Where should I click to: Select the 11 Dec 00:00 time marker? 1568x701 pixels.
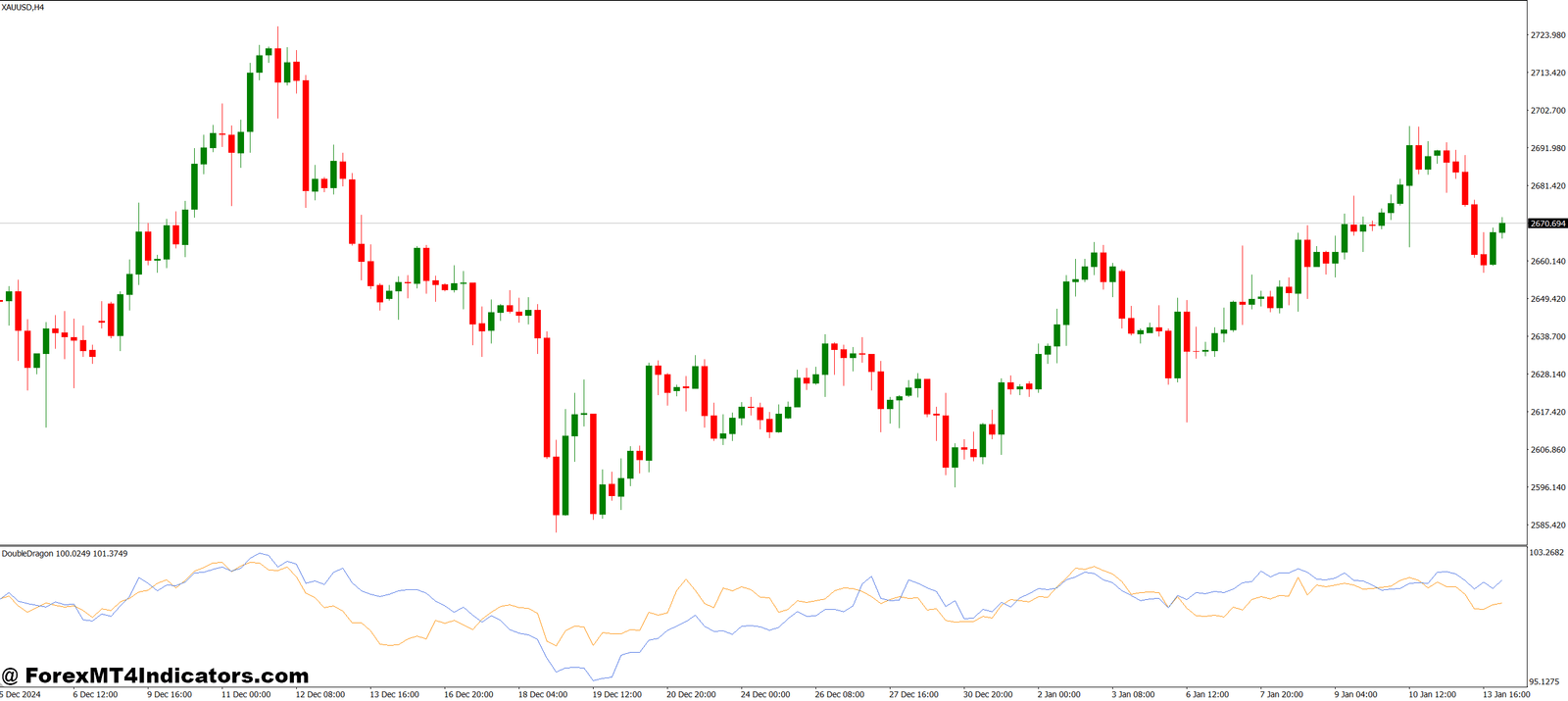(x=245, y=694)
